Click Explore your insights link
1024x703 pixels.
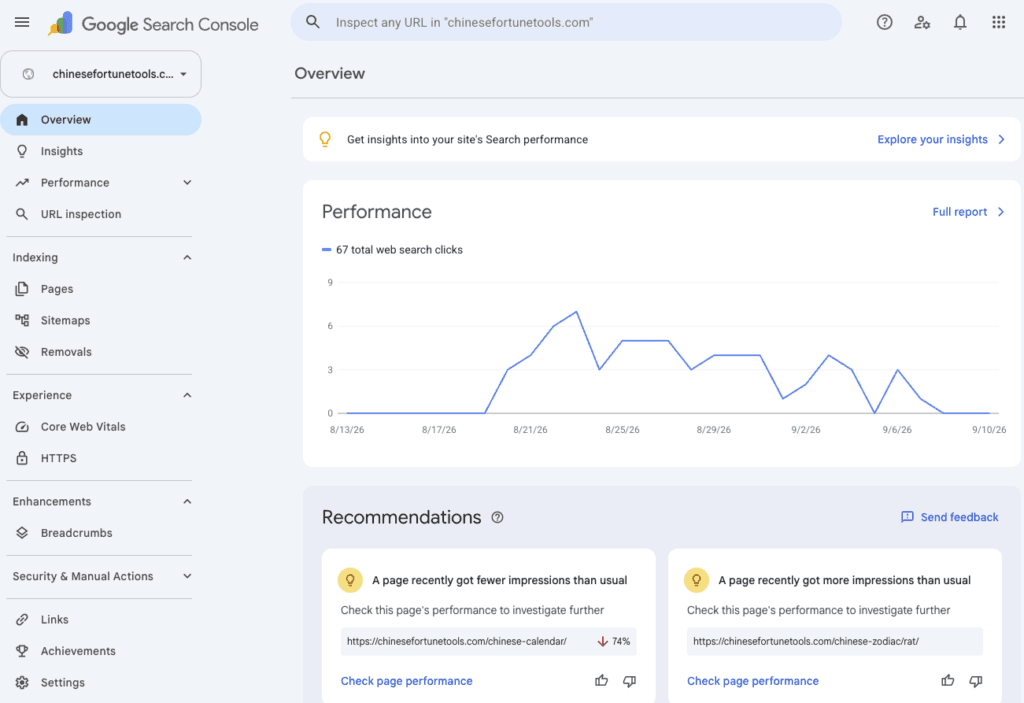click(x=932, y=139)
